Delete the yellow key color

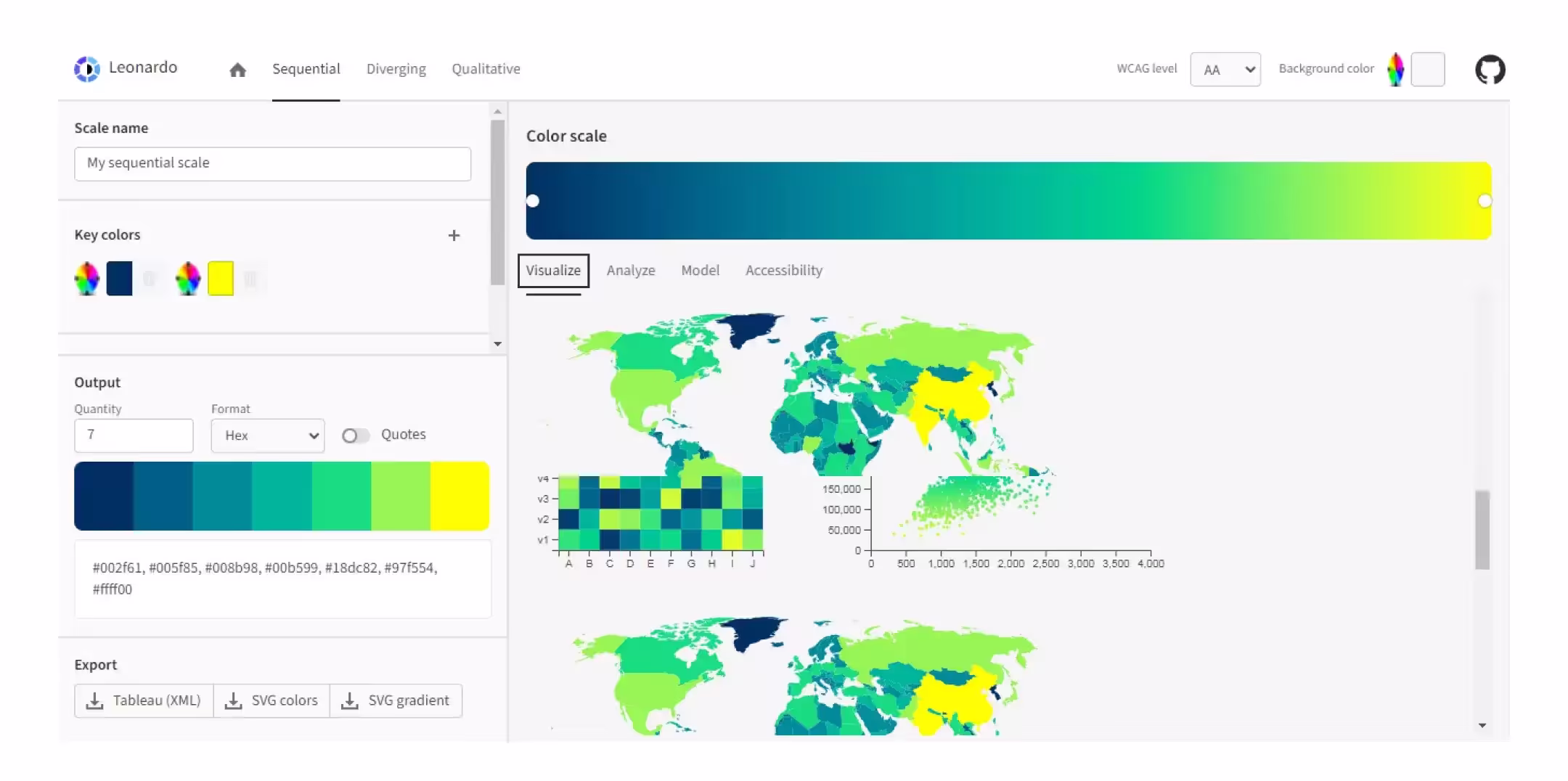pyautogui.click(x=250, y=279)
